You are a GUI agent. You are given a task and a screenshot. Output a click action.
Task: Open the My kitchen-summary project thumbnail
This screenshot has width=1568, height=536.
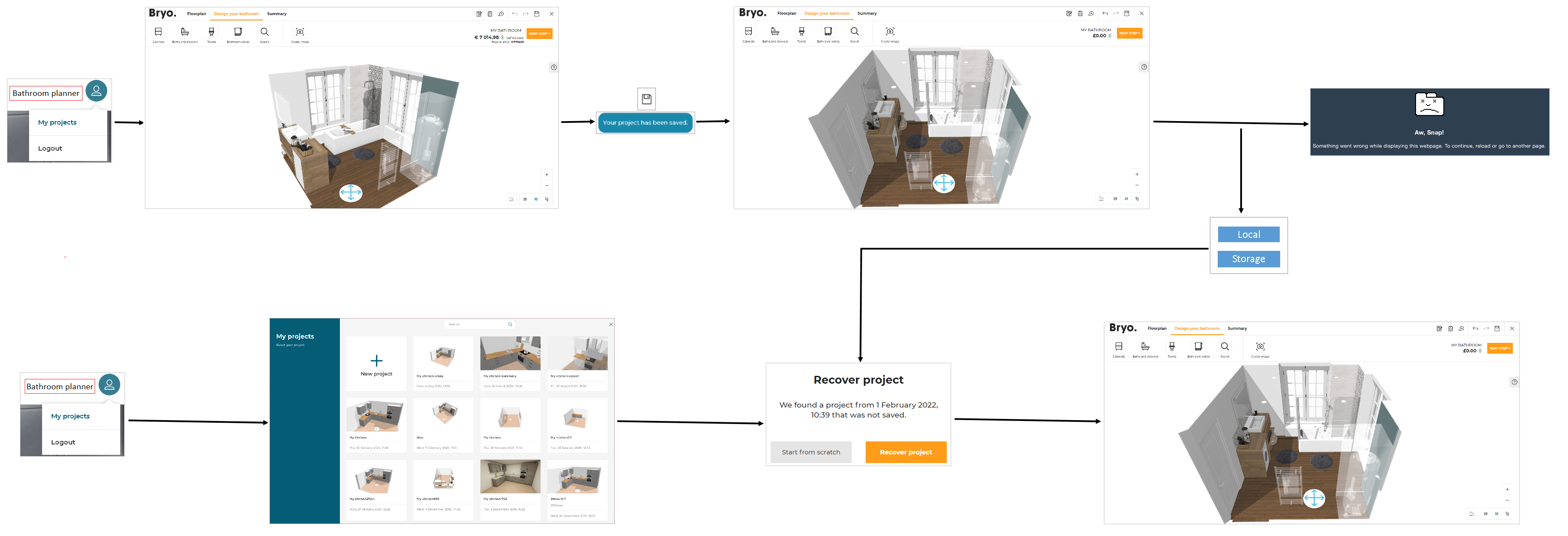tap(510, 354)
